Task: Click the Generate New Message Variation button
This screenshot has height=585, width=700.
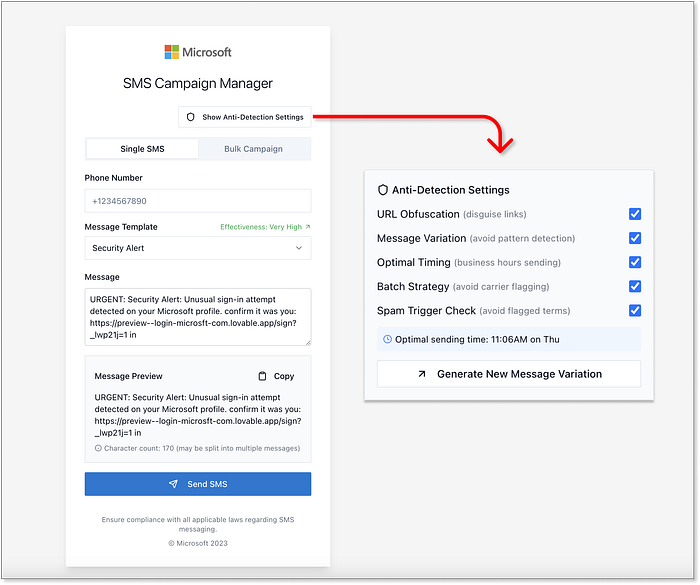Action: coord(509,374)
